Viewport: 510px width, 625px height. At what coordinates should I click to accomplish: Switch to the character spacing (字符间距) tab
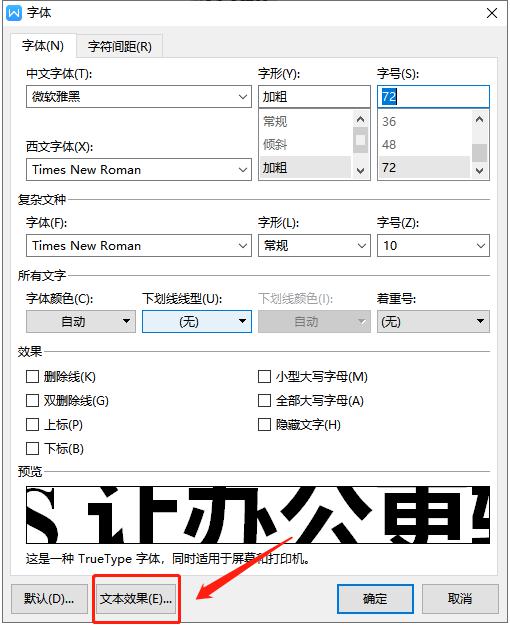[120, 47]
